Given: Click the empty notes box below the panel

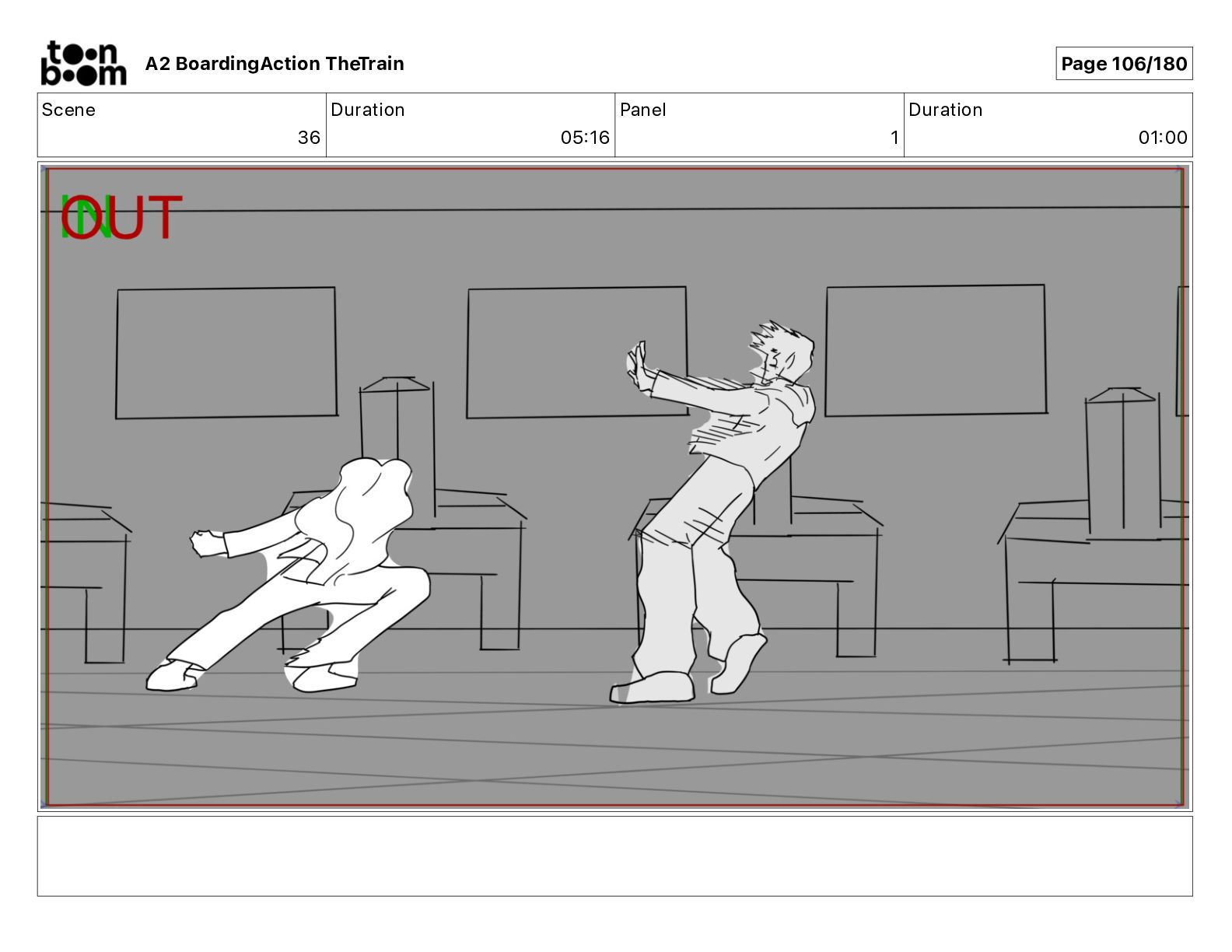Looking at the screenshot, I should point(614,856).
